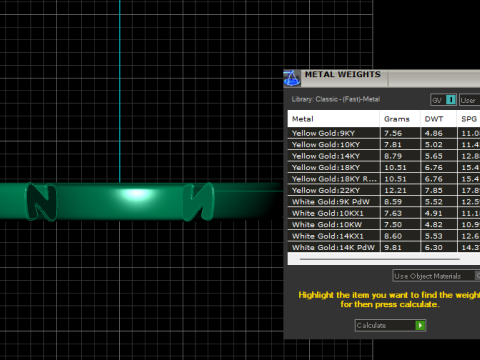The width and height of the screenshot is (480, 360).
Task: Click the horizontal scrollbar of the metal table
Action: click(x=380, y=259)
